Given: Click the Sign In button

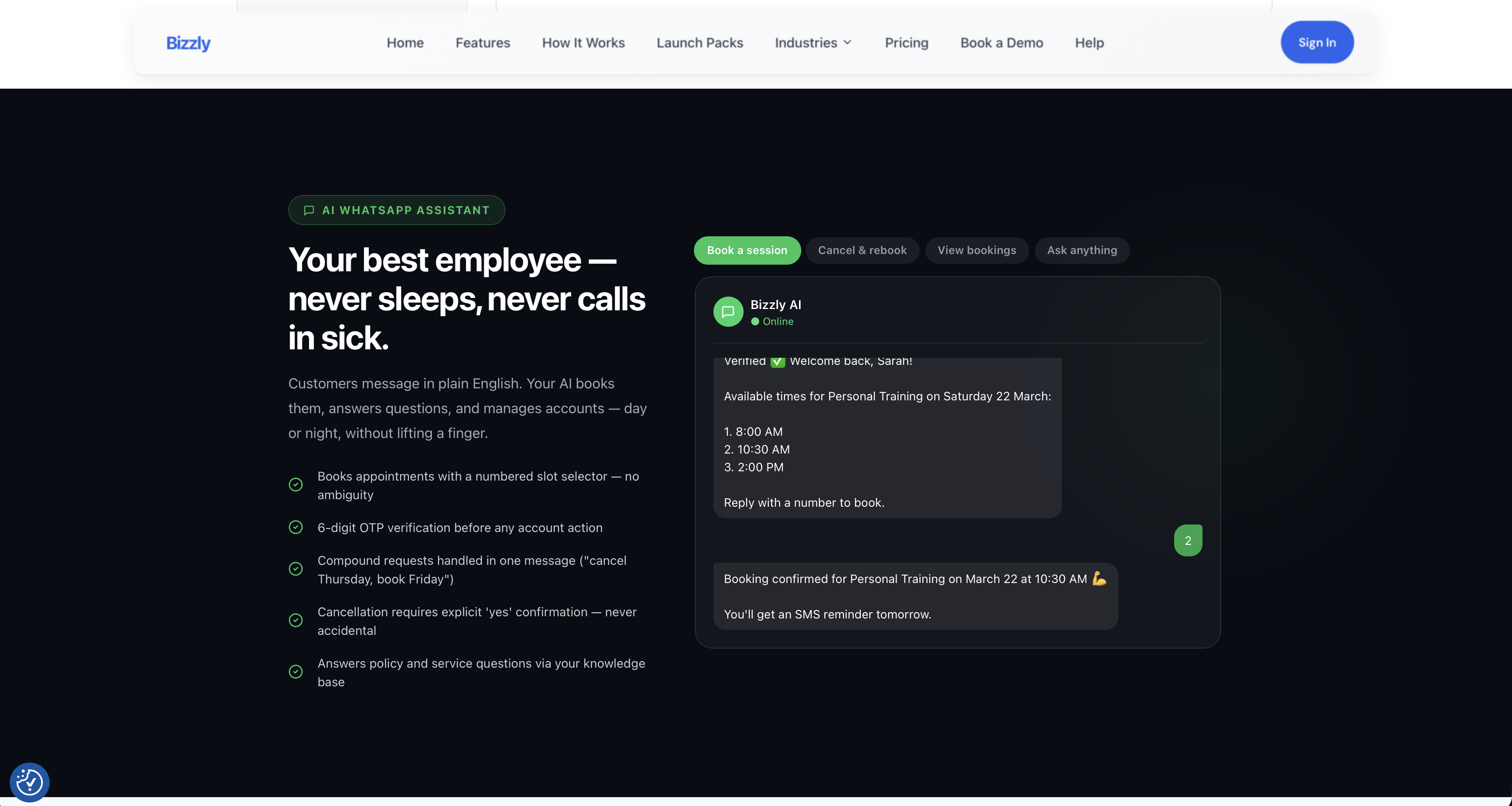Looking at the screenshot, I should (1316, 42).
